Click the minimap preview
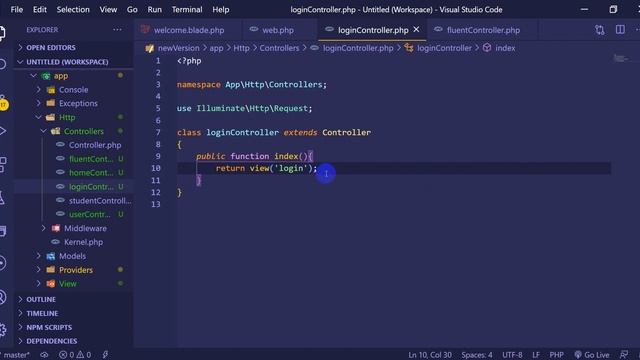 (x=621, y=59)
